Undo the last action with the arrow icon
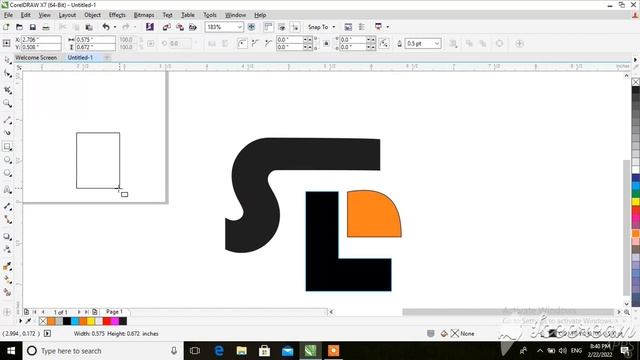Viewport: 640px width, 360px height. pyautogui.click(x=106, y=27)
